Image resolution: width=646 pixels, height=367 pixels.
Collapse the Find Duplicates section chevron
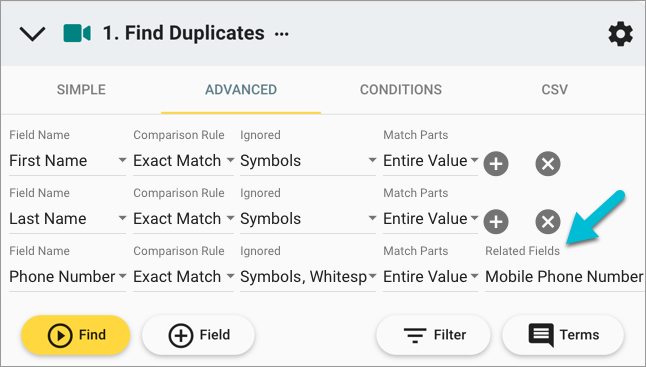pyautogui.click(x=32, y=34)
